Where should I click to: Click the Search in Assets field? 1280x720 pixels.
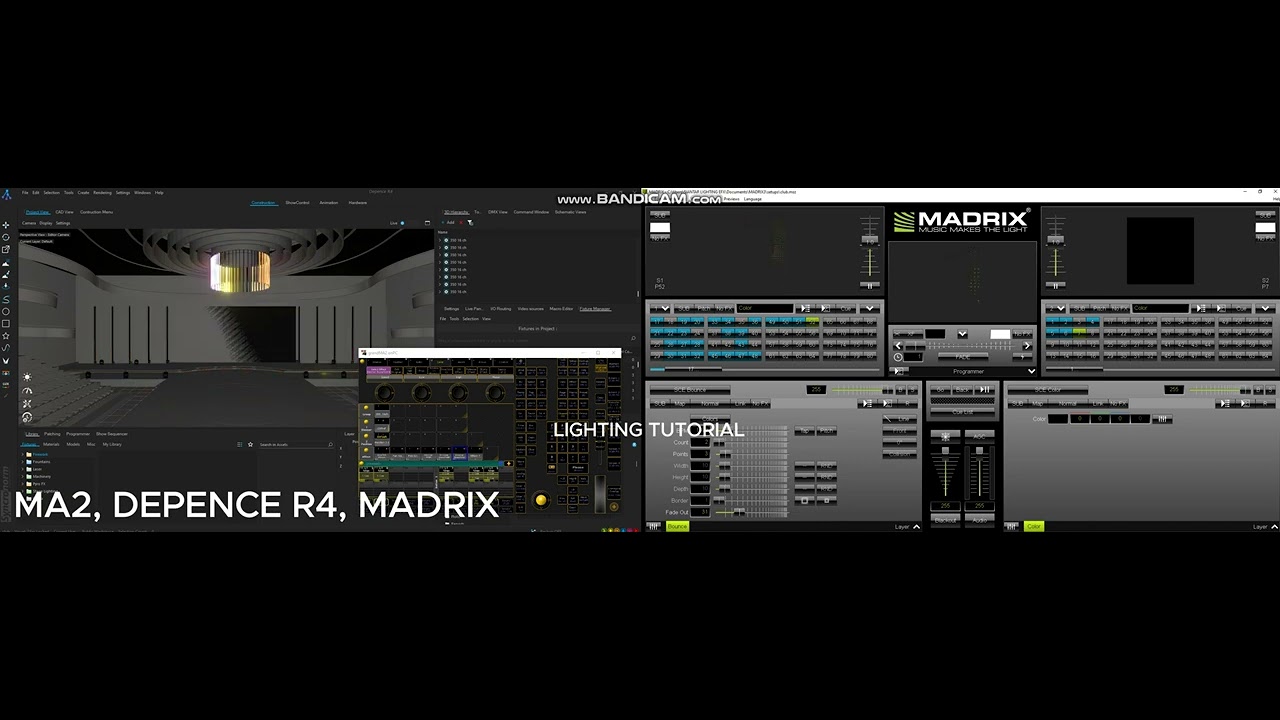pos(295,444)
